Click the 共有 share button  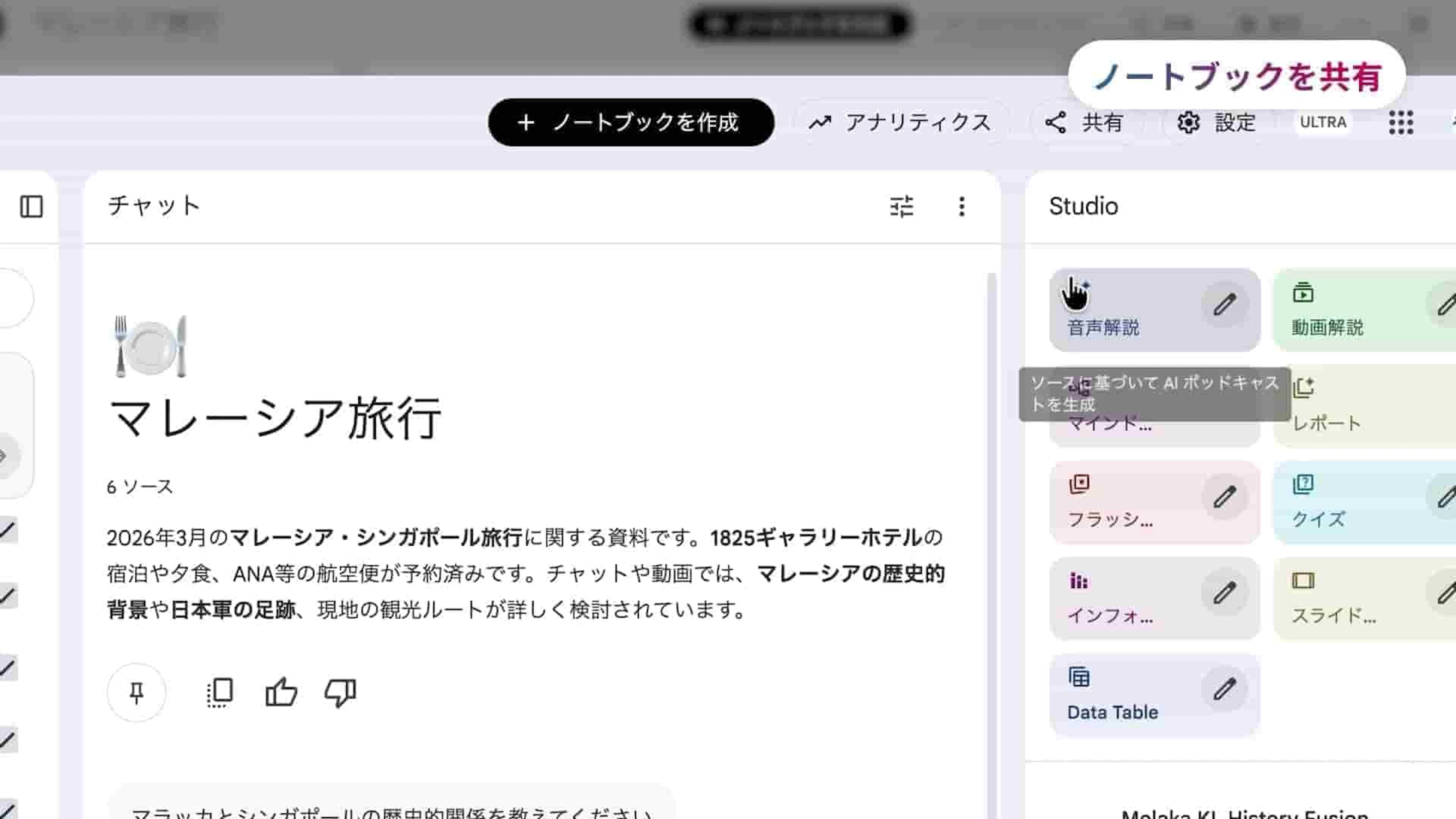tap(1084, 122)
